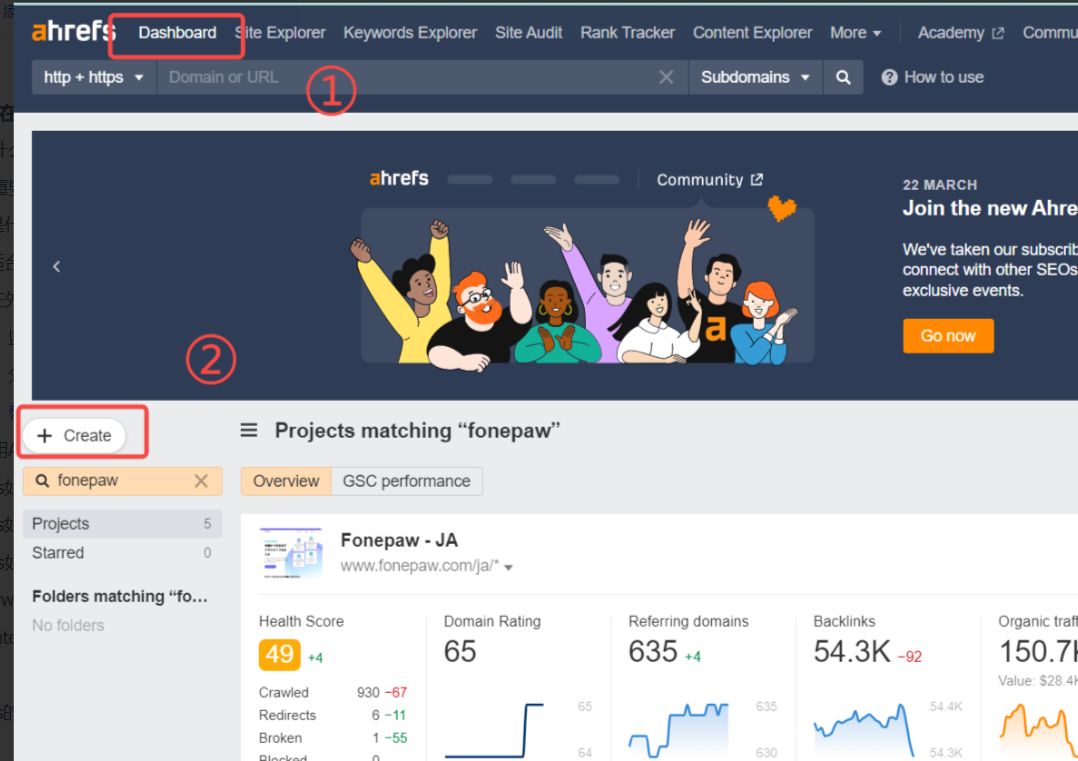Switch to GSC performance tab
Image resolution: width=1078 pixels, height=761 pixels.
407,481
